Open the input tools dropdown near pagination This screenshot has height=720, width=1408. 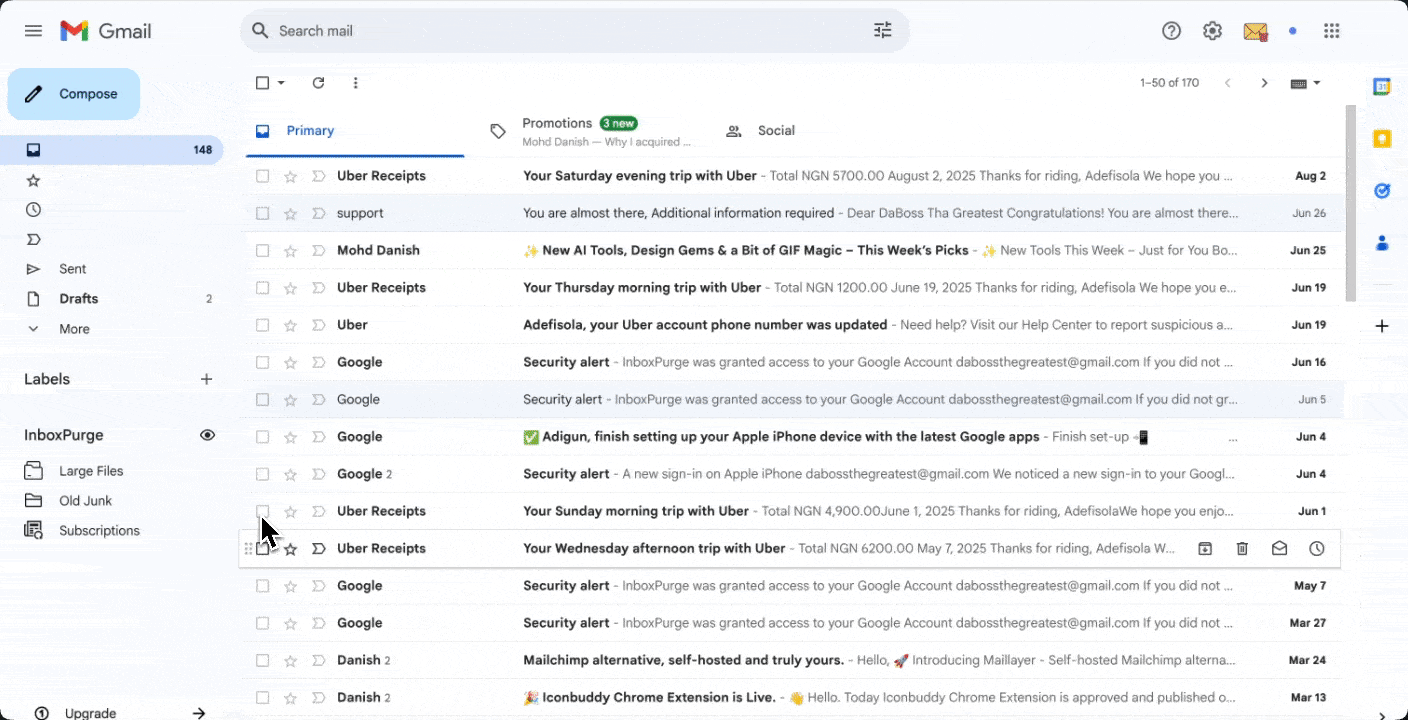pyautogui.click(x=1305, y=83)
